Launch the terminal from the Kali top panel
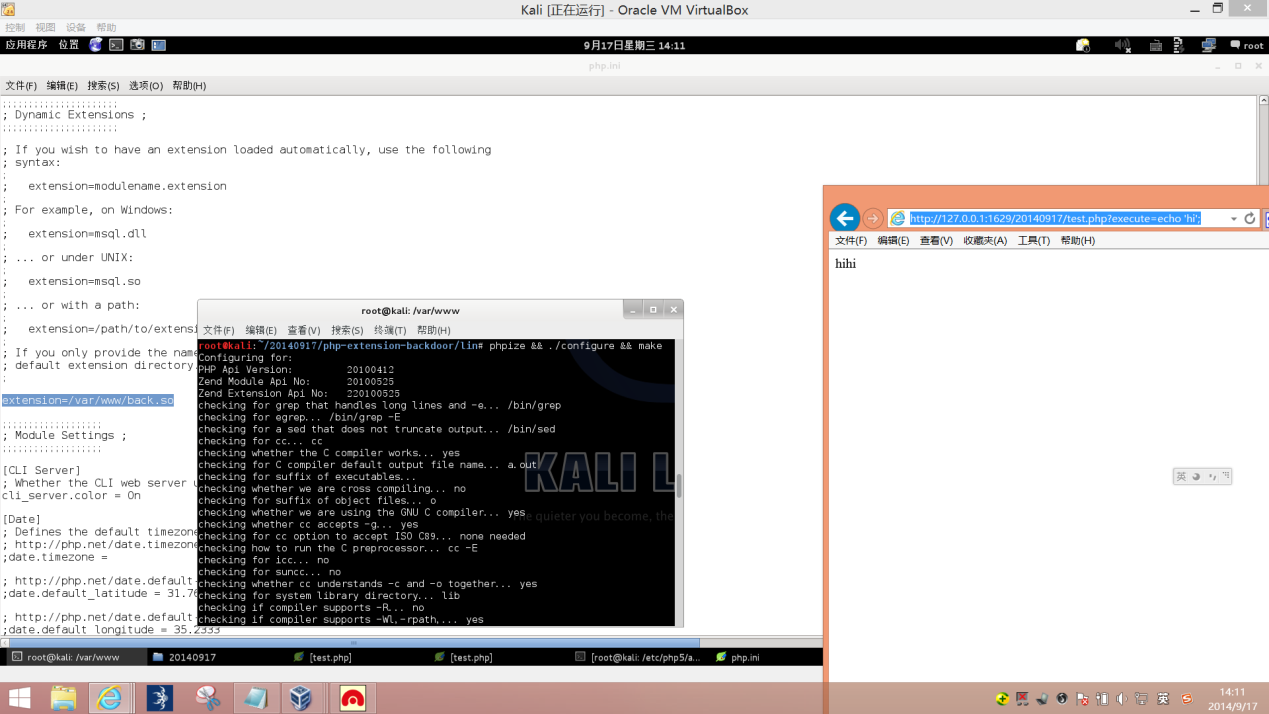This screenshot has height=714, width=1269. click(x=116, y=45)
